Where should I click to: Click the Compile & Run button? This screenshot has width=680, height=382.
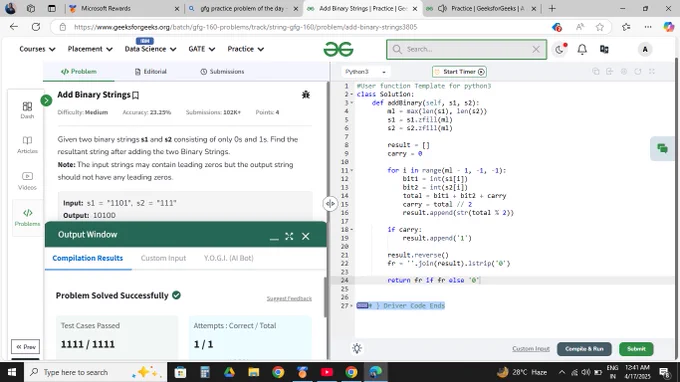584,349
